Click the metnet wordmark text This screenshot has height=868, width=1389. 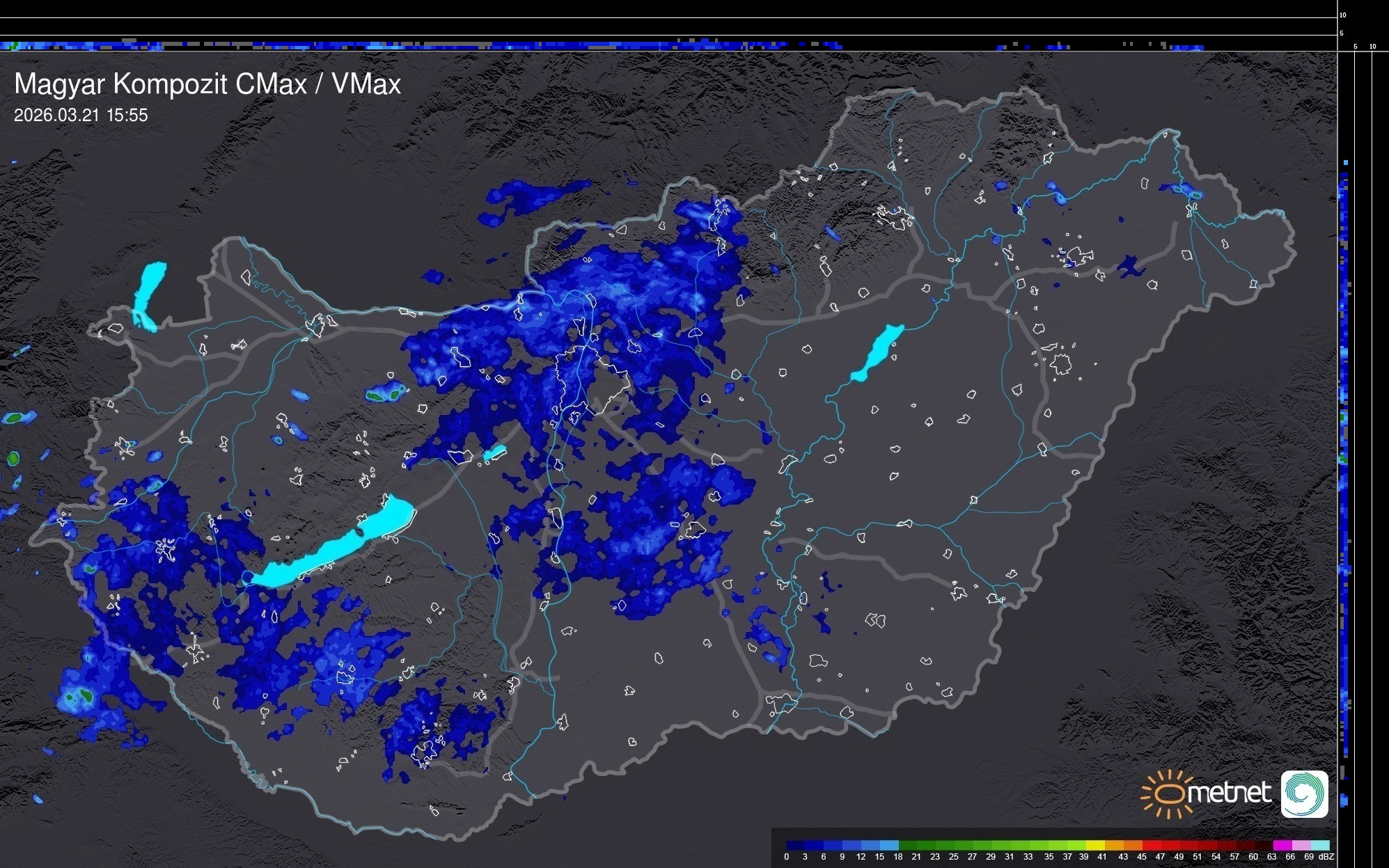pyautogui.click(x=1229, y=793)
